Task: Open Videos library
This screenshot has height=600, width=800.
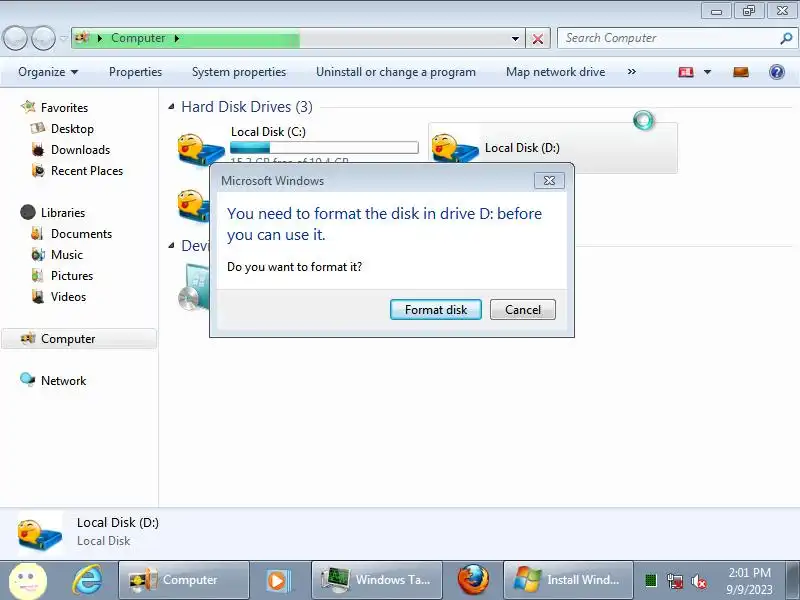Action: point(68,296)
